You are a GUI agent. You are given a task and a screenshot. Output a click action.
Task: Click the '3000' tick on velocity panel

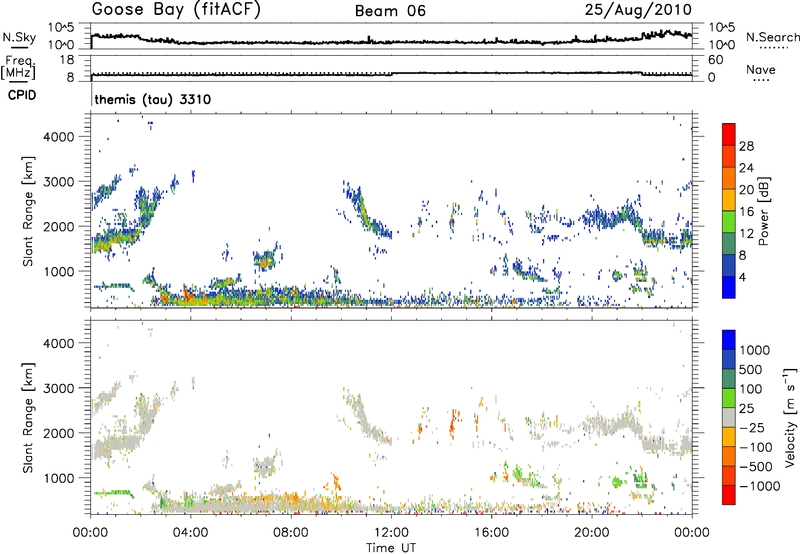tap(59, 388)
